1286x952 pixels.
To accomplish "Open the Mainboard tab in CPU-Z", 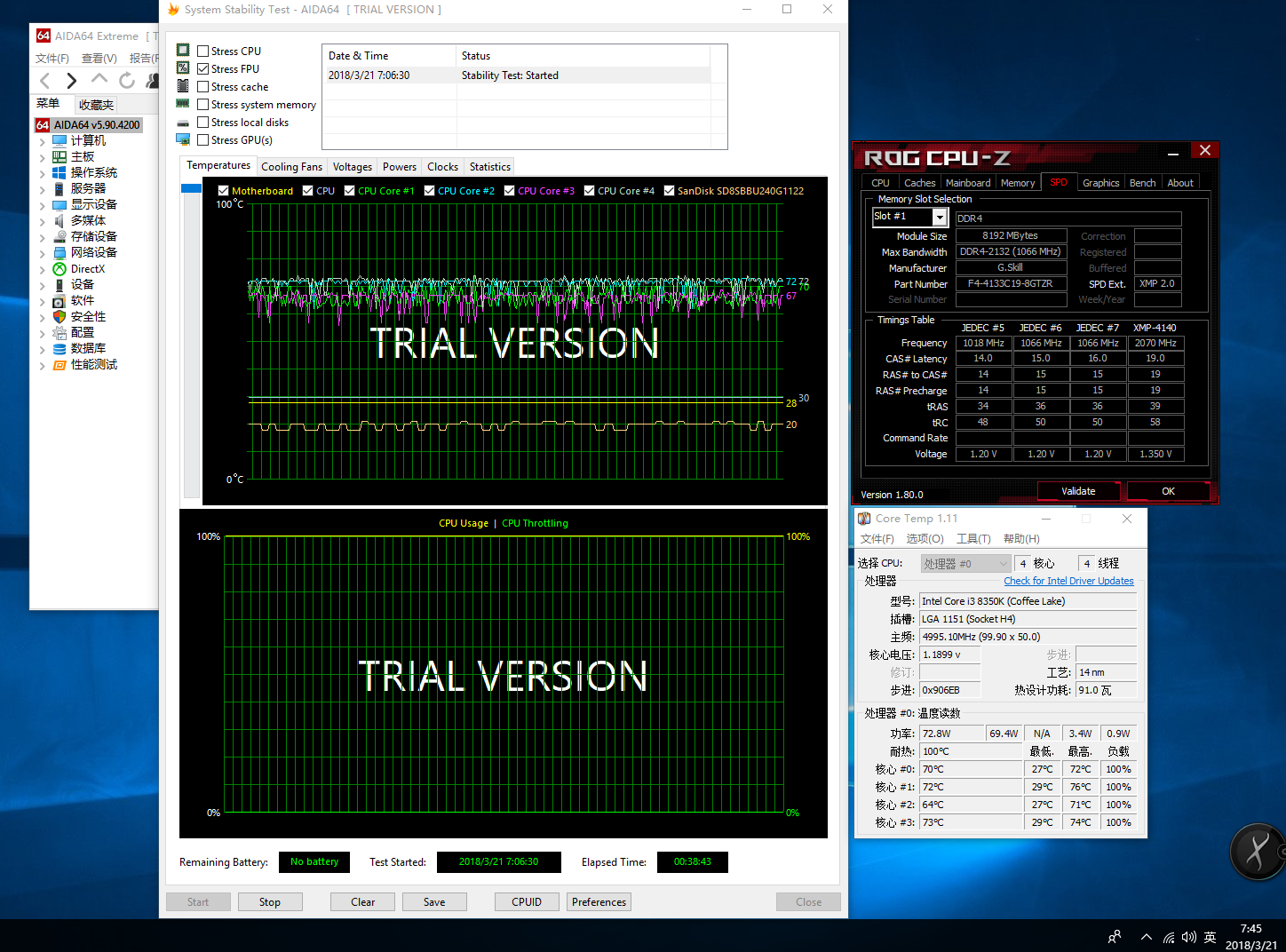I will (x=967, y=183).
